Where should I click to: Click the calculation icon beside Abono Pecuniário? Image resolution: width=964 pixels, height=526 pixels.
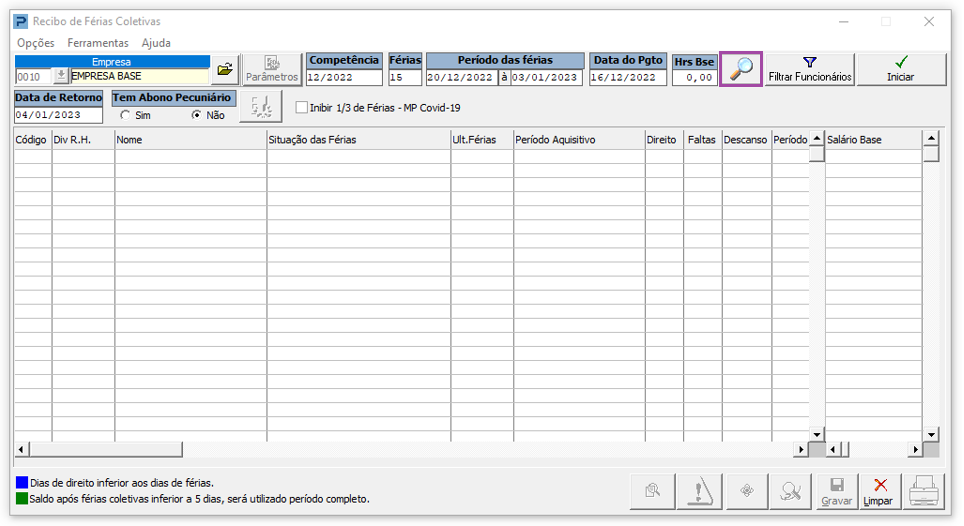(261, 107)
